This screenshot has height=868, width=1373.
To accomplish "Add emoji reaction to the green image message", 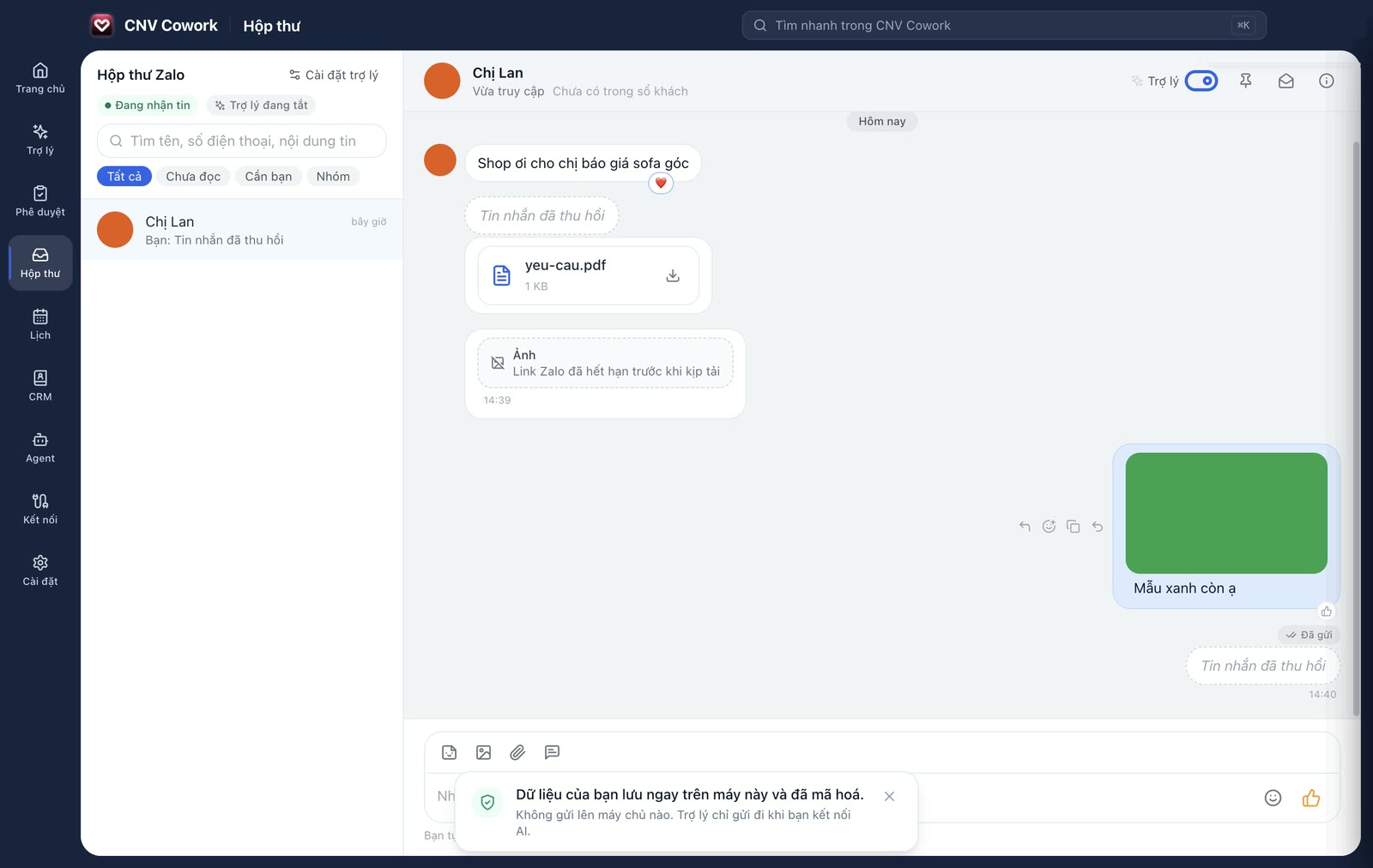I will click(1049, 527).
